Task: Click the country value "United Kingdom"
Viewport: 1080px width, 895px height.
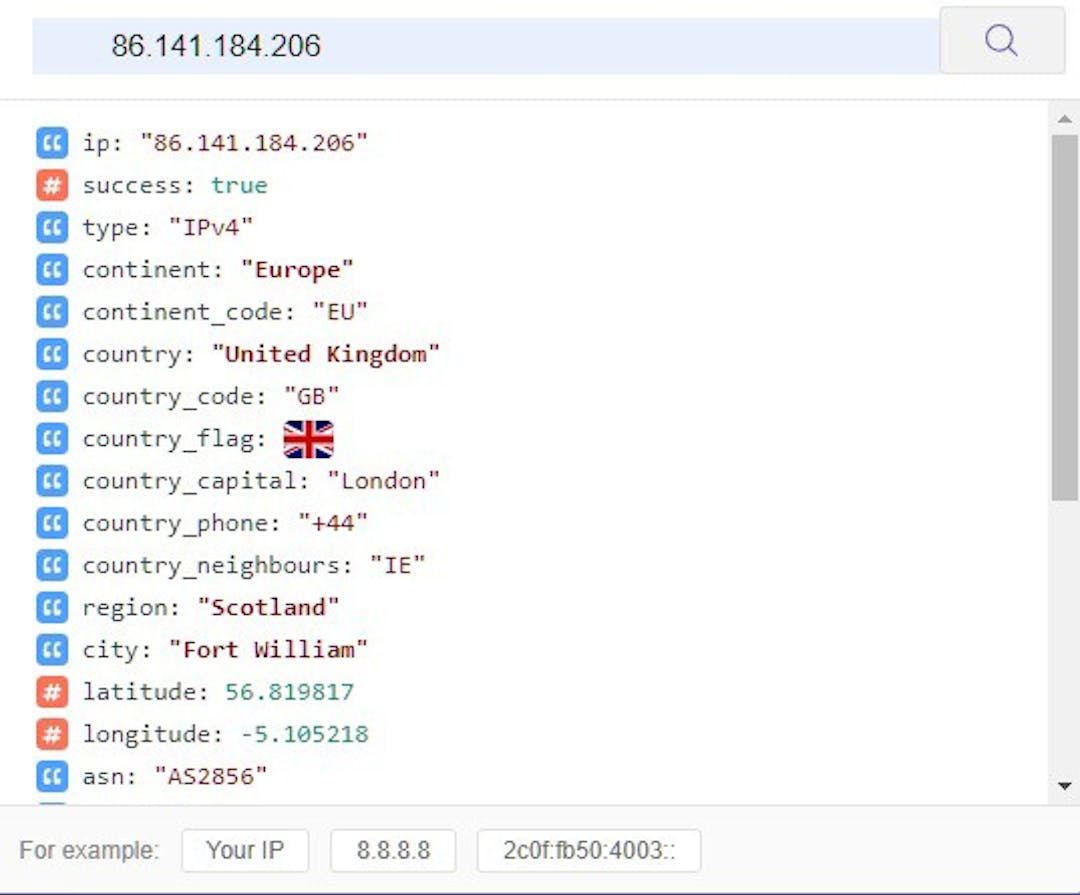Action: [325, 354]
